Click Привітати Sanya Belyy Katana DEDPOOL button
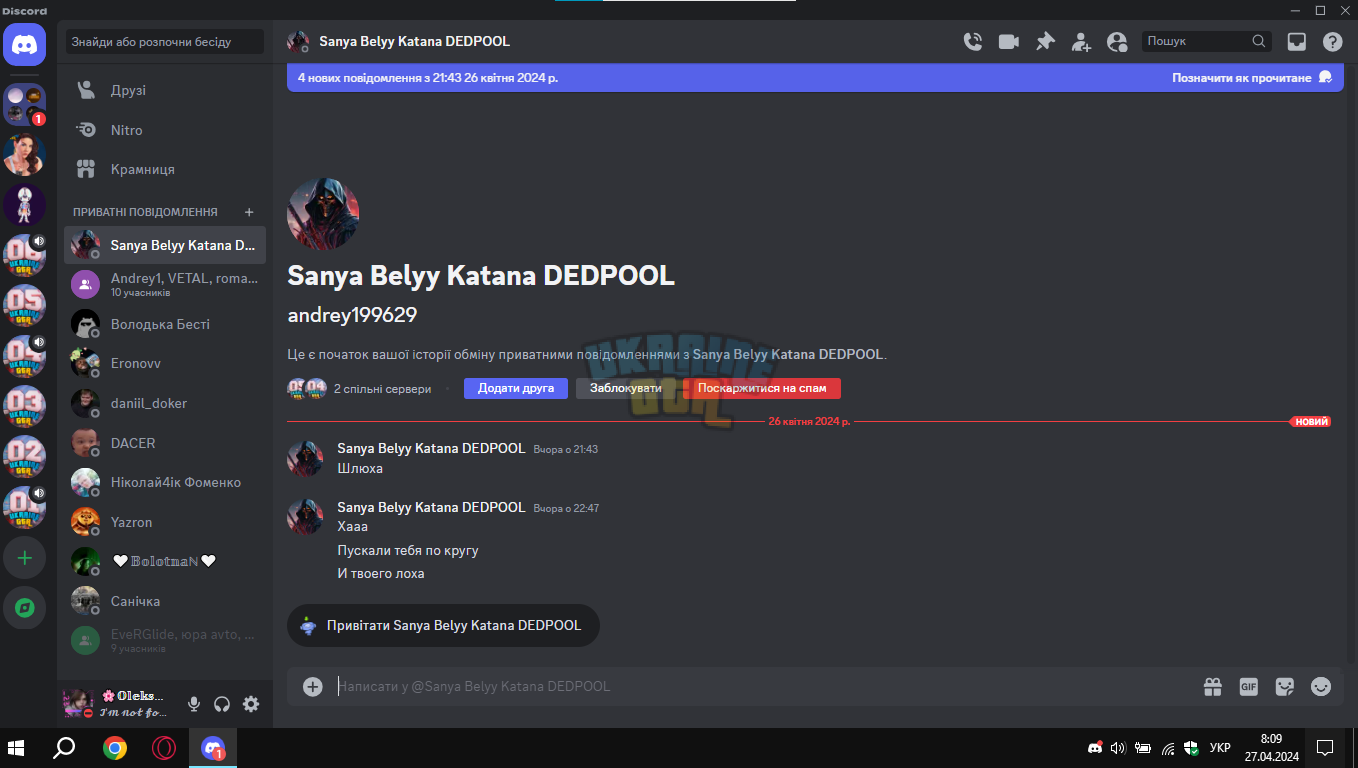The image size is (1358, 768). pos(443,625)
